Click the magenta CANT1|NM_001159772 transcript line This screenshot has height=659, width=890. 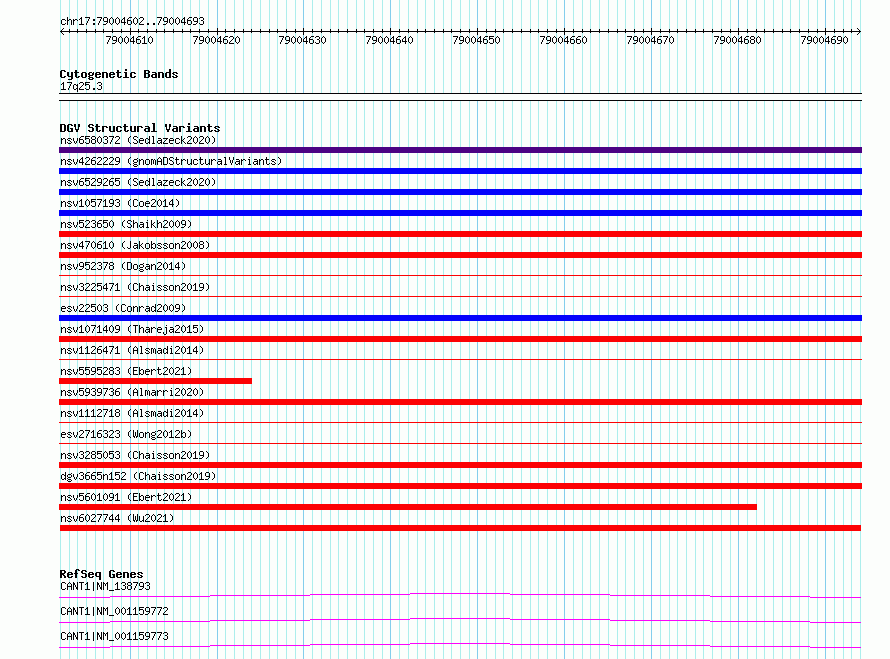click(460, 620)
